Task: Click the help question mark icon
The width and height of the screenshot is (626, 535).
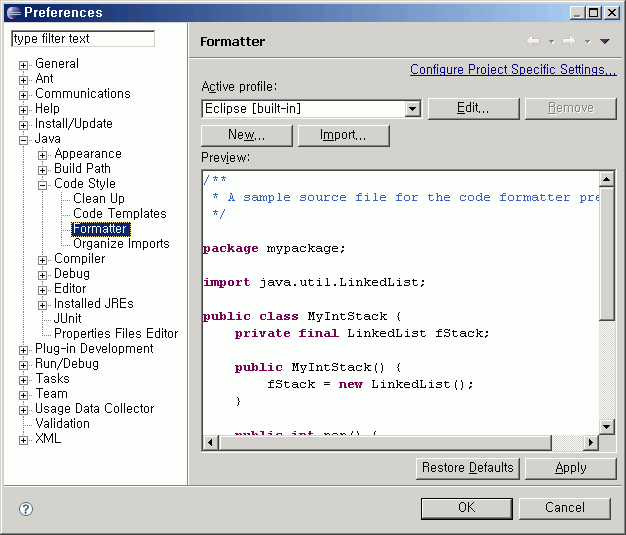Action: point(26,509)
